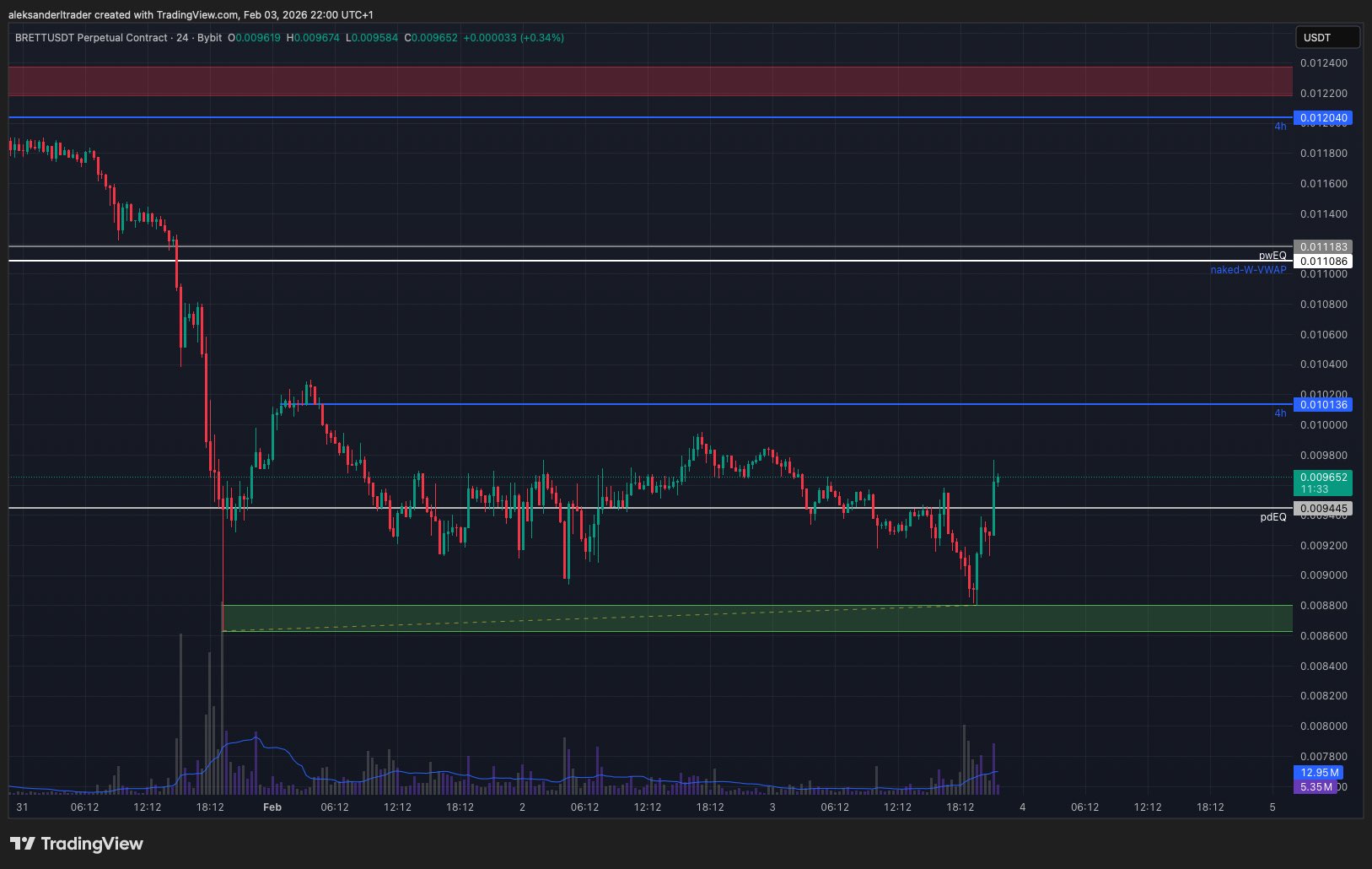Click the blue 0.012040 price label
This screenshot has height=869, width=1372.
1323,118
